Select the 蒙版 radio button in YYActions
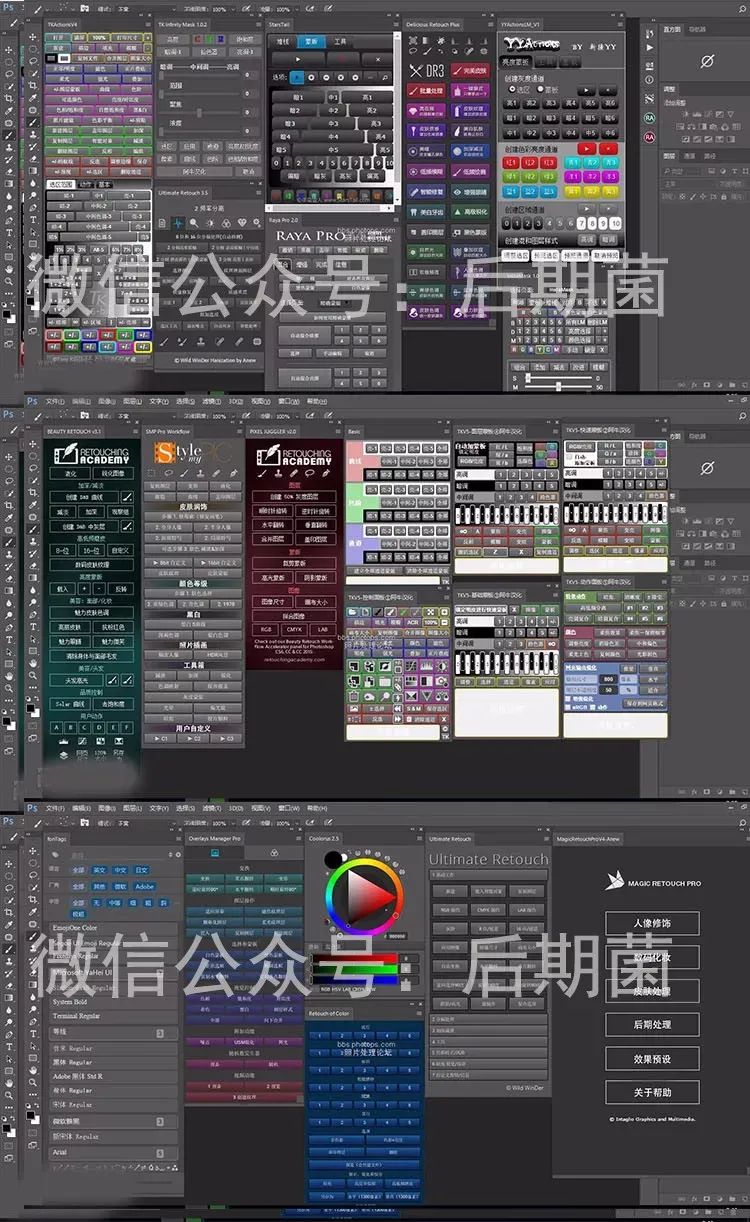This screenshot has width=750, height=1222. pos(549,88)
